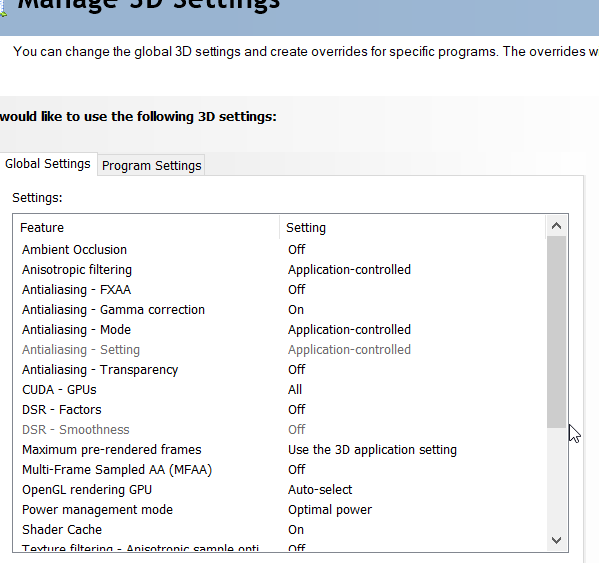599x563 pixels.
Task: Open the On value for Gamma correction
Action: click(296, 310)
